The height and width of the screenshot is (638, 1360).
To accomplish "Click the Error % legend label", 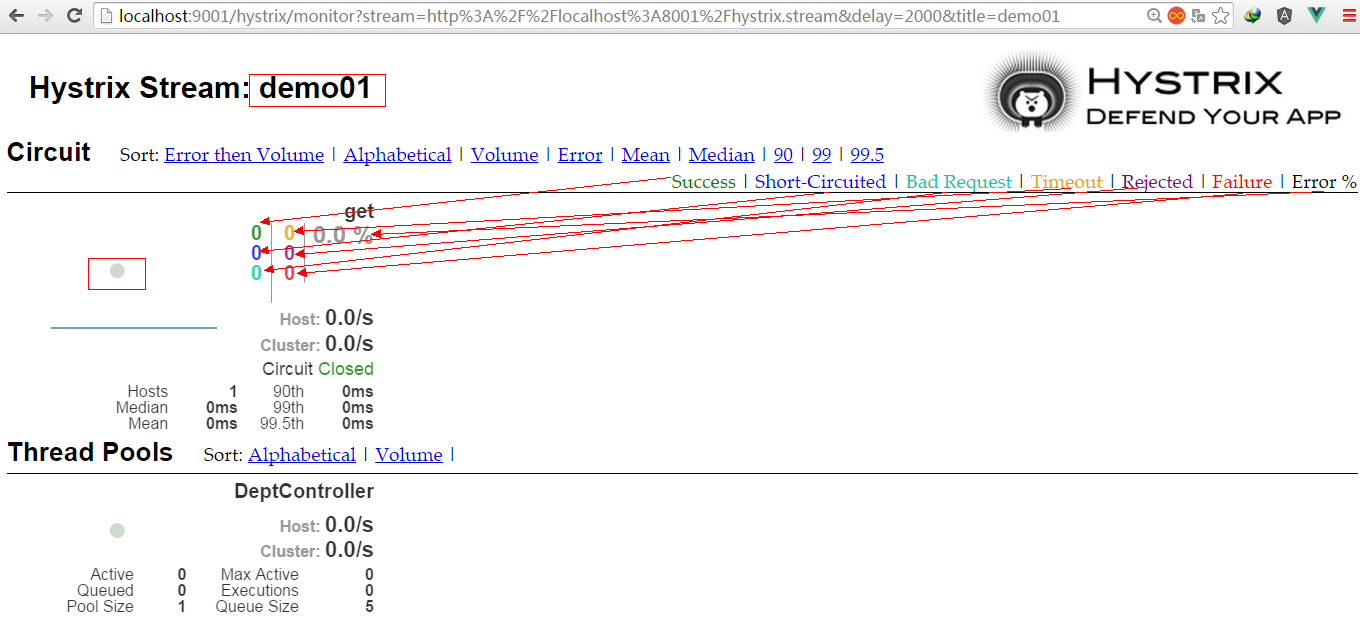I will (x=1324, y=182).
